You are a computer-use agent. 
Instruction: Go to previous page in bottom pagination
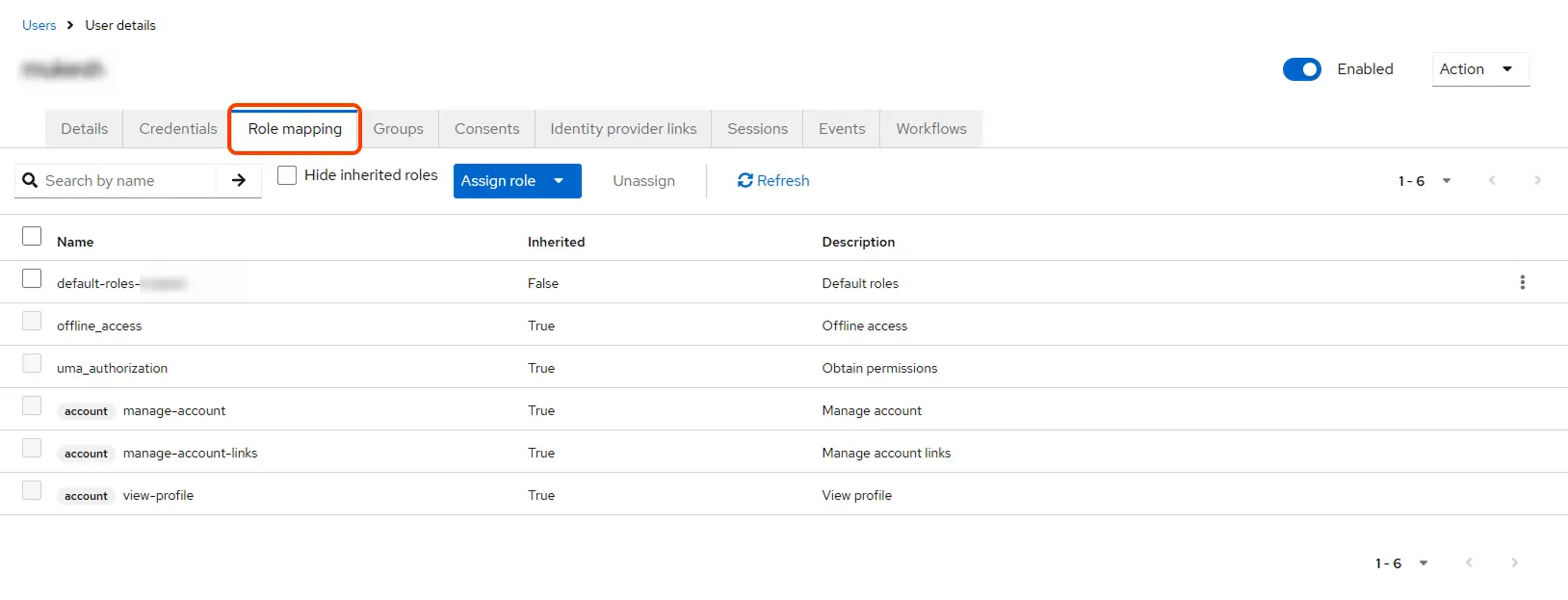tap(1469, 562)
